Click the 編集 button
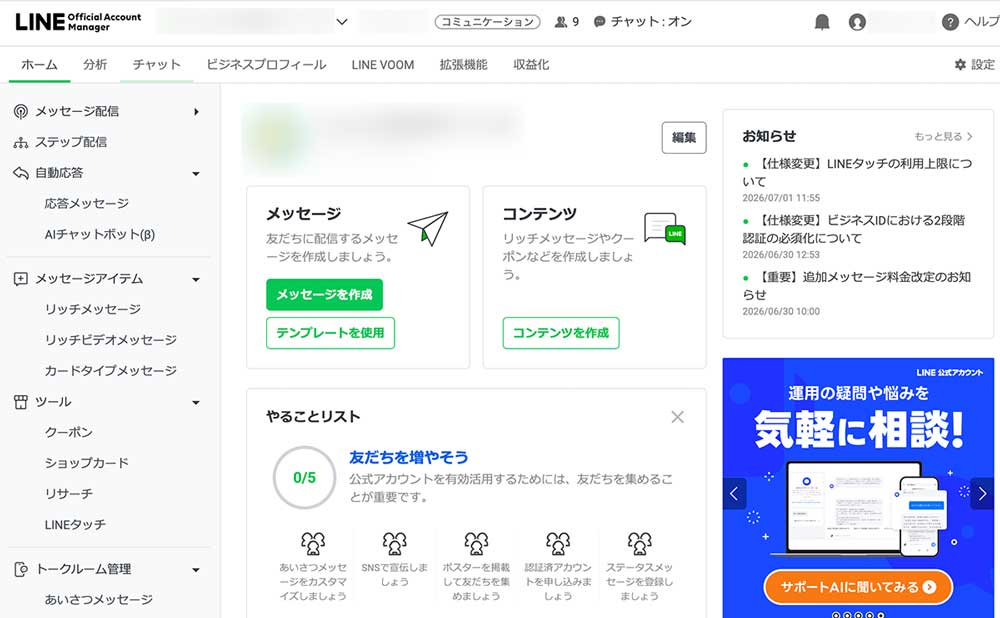1000x618 pixels. 684,138
